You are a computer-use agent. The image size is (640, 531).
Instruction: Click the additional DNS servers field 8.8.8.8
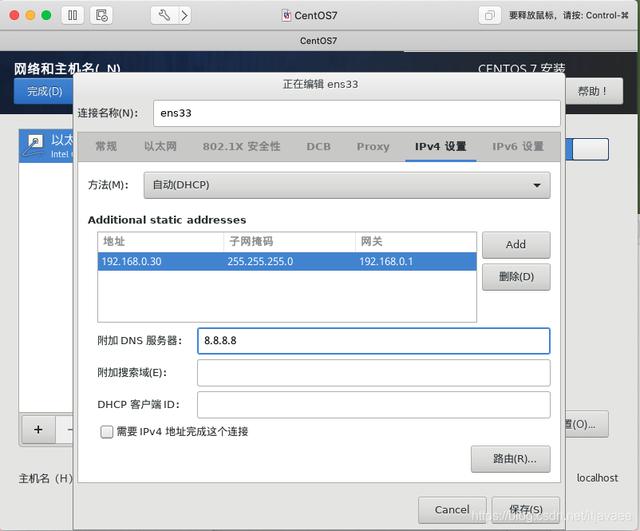[x=373, y=341]
